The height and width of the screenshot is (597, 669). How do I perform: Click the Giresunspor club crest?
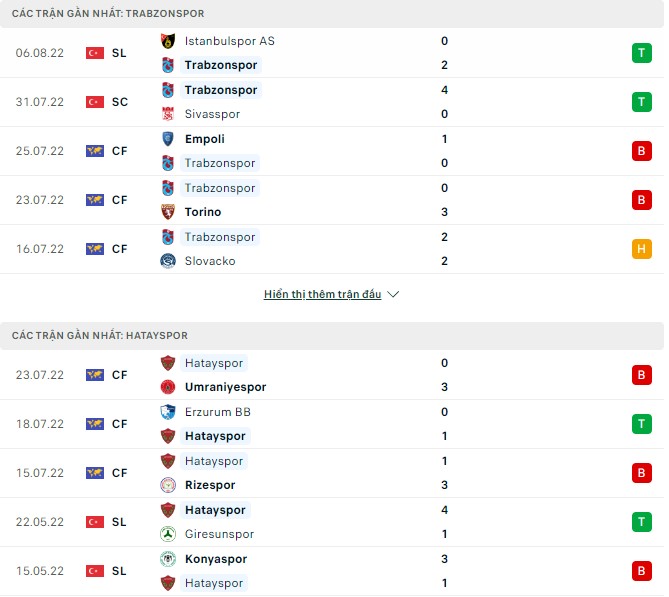(x=167, y=534)
